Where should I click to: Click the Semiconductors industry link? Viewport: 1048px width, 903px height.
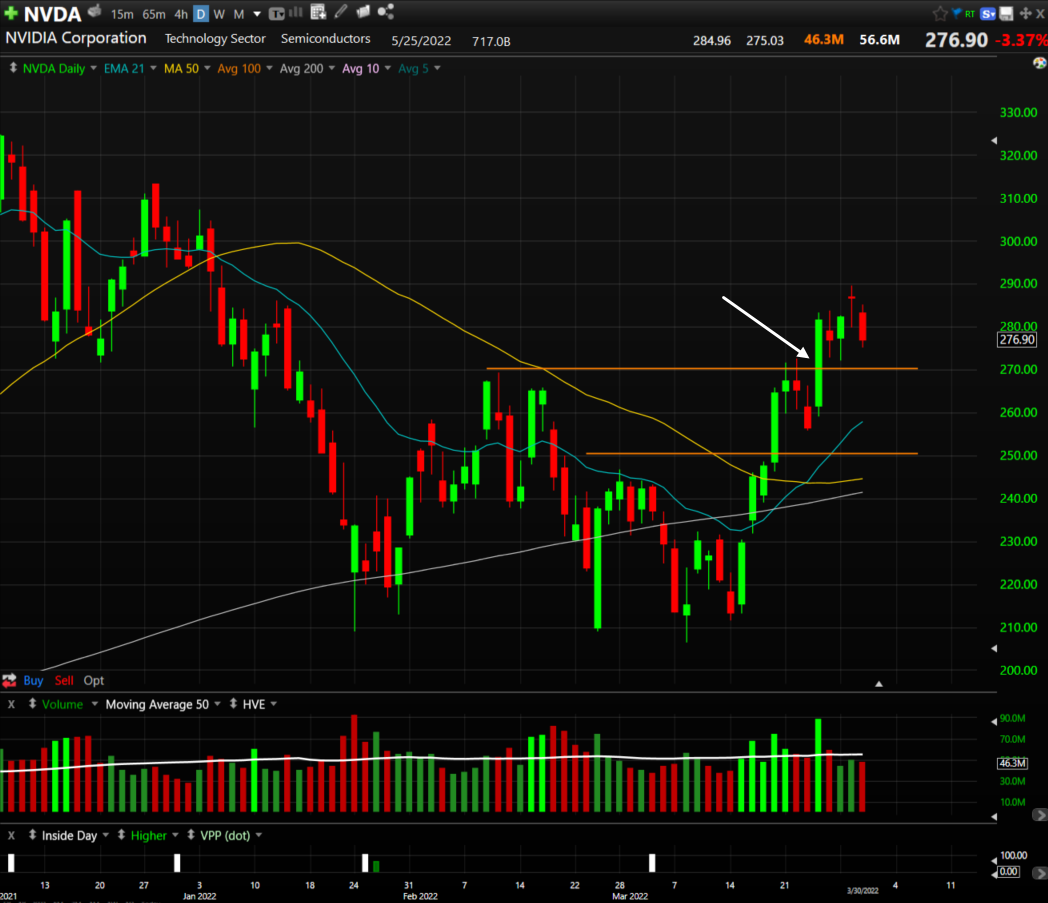click(x=325, y=39)
